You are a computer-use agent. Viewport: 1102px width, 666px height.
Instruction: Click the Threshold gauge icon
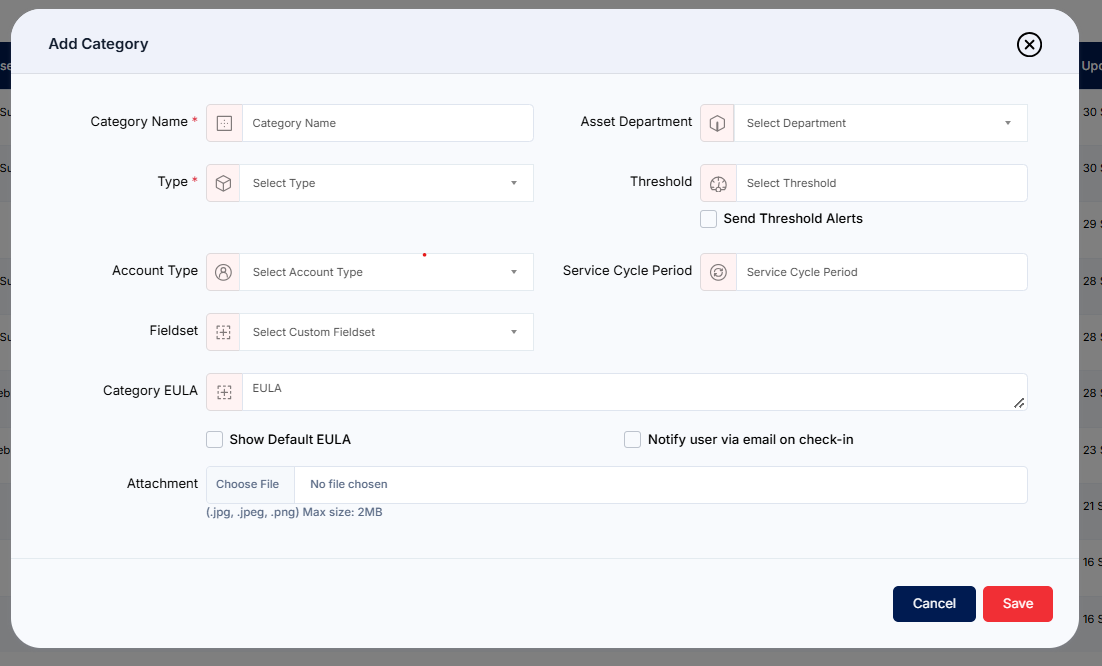point(718,183)
